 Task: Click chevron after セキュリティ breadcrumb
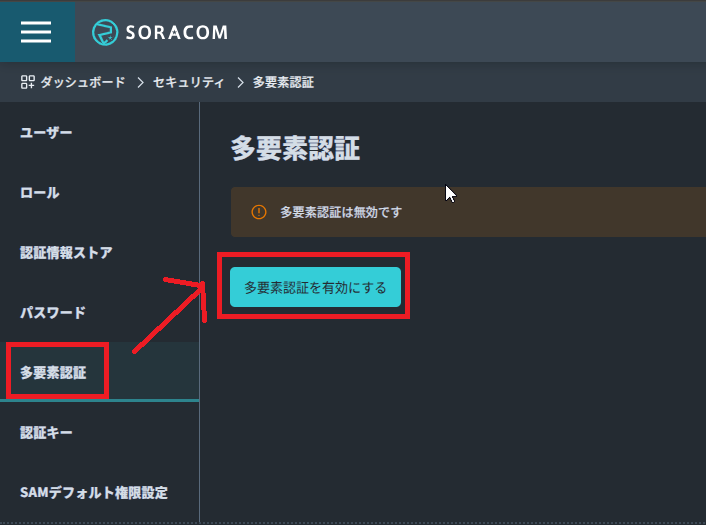pyautogui.click(x=240, y=82)
